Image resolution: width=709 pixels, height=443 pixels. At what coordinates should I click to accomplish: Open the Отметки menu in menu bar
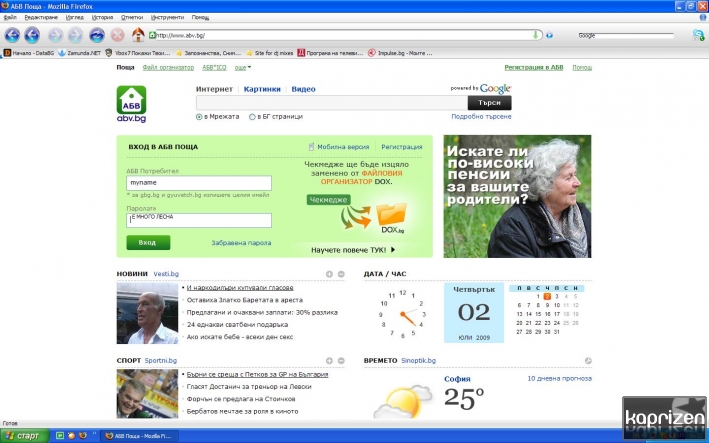pyautogui.click(x=131, y=17)
